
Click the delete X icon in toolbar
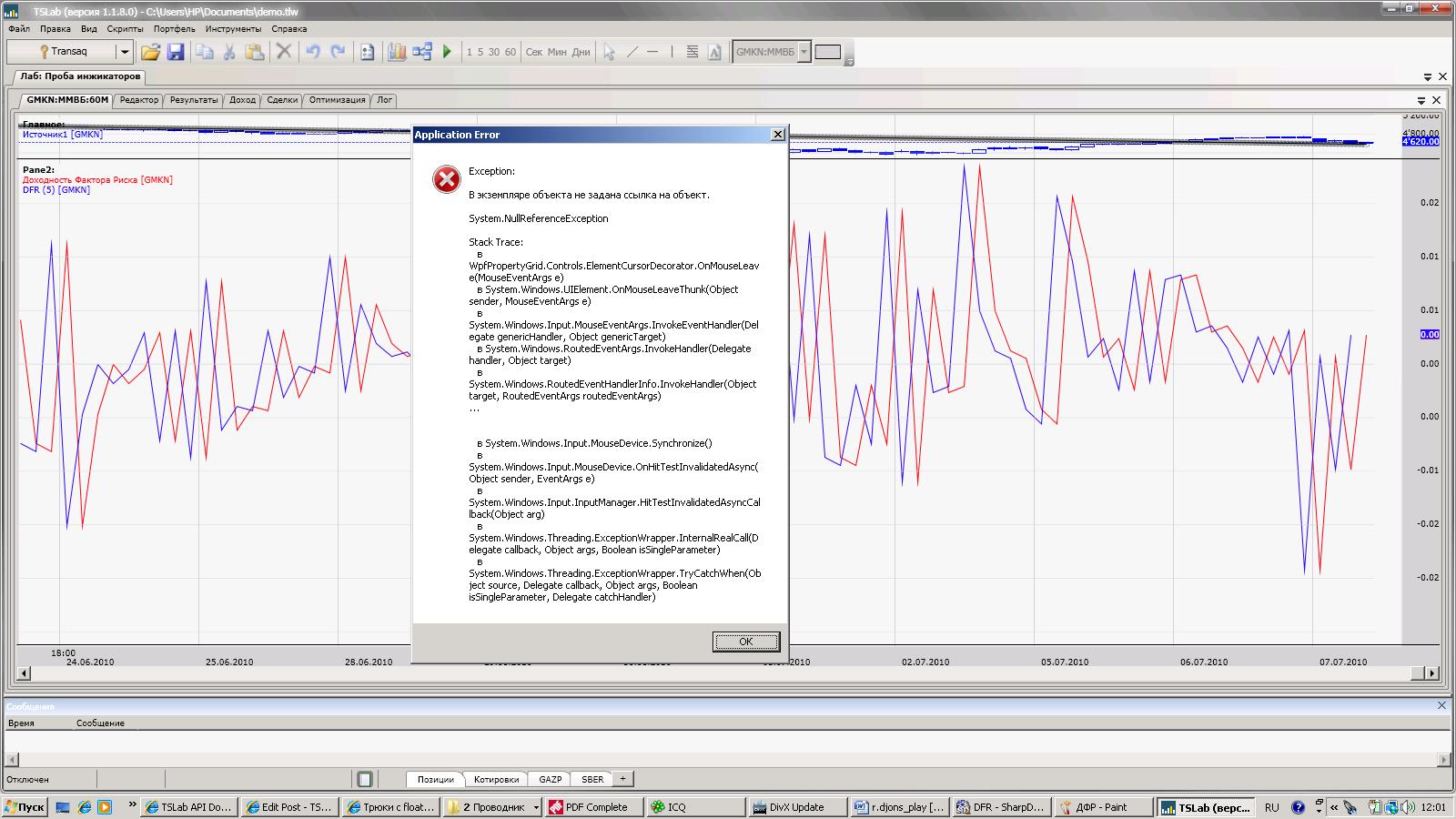[x=284, y=52]
